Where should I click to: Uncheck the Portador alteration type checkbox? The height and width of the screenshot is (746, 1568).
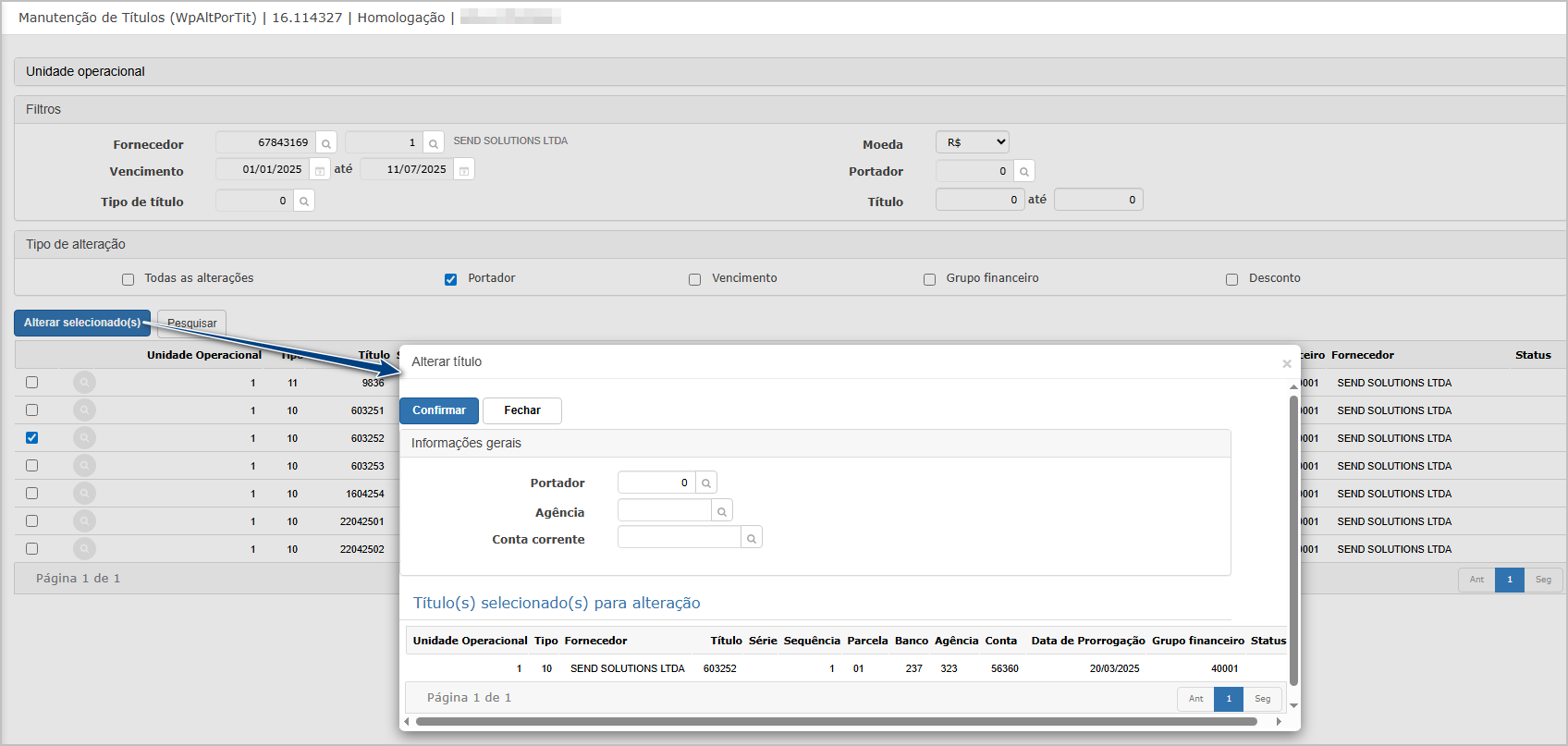(451, 279)
